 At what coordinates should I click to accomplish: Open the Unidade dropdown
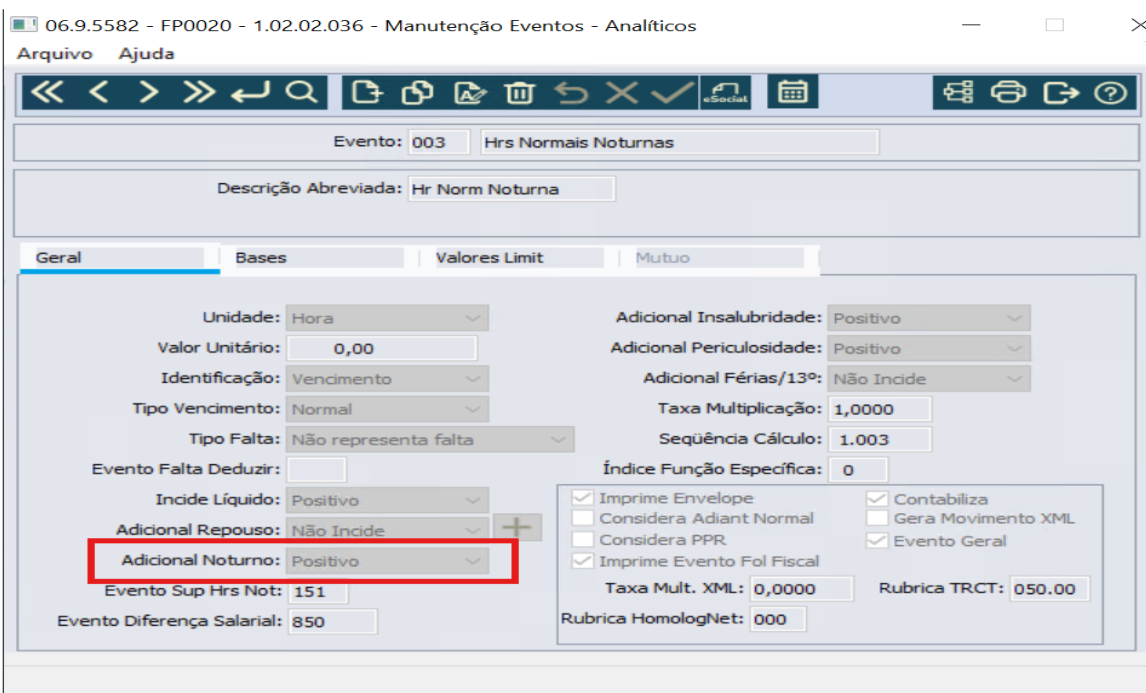(387, 318)
